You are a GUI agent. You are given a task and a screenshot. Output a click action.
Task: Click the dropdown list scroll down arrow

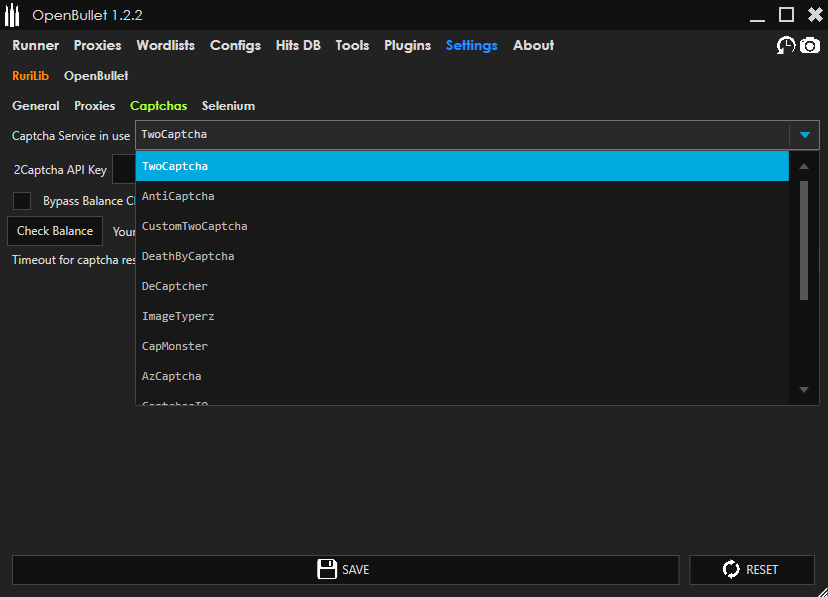coord(804,390)
